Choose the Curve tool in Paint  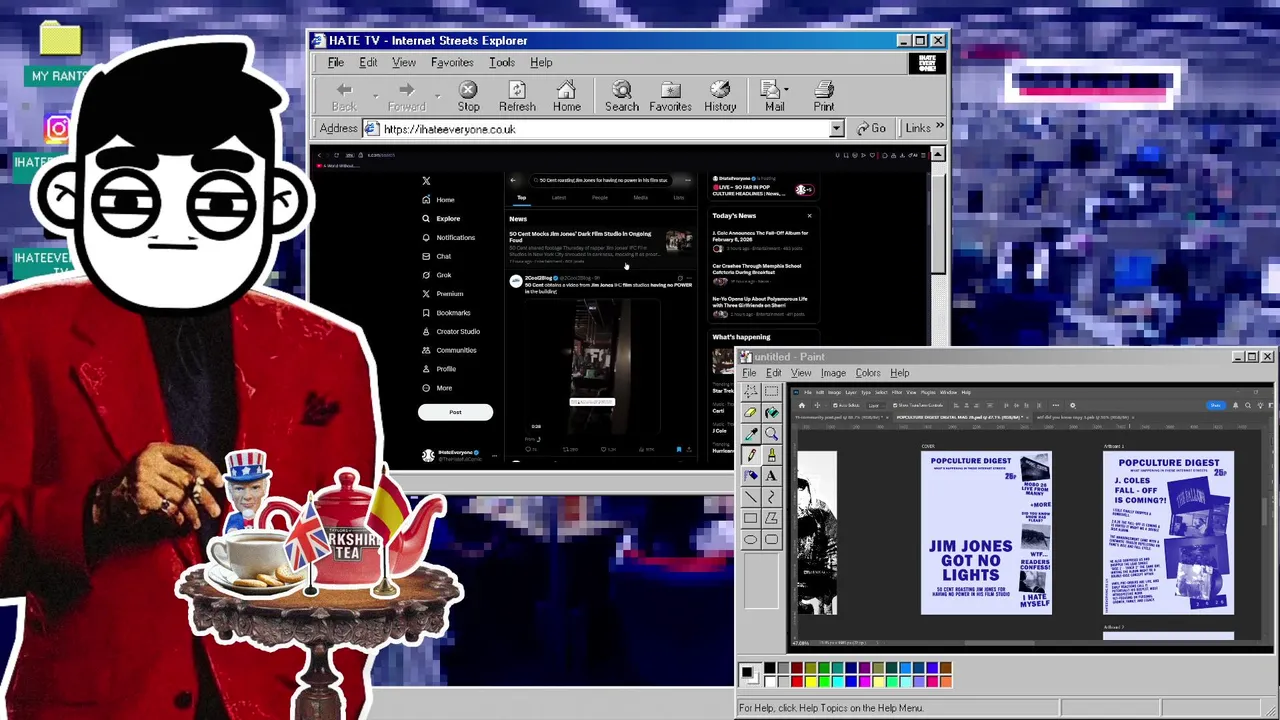[x=771, y=496]
